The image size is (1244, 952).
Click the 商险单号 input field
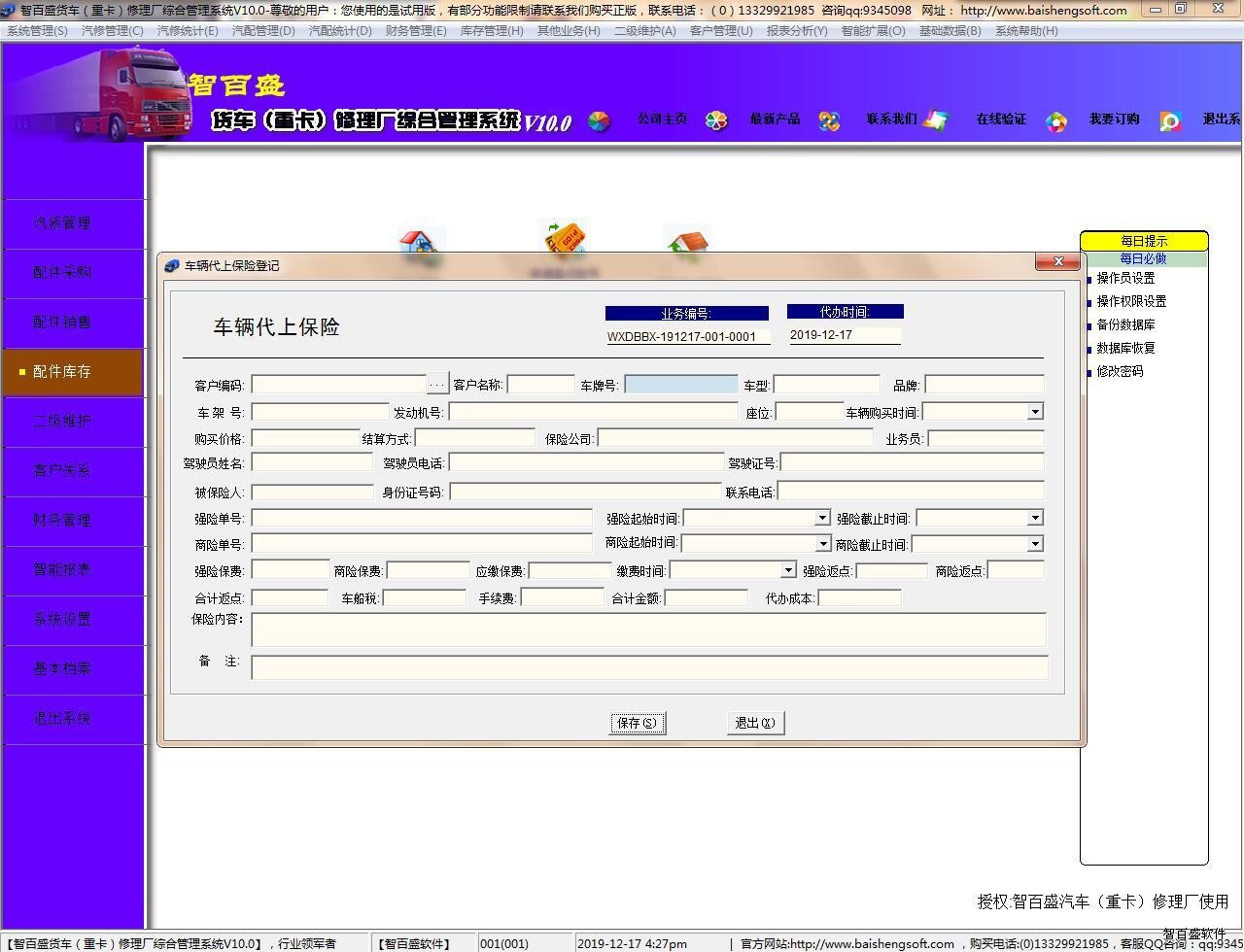pos(422,544)
